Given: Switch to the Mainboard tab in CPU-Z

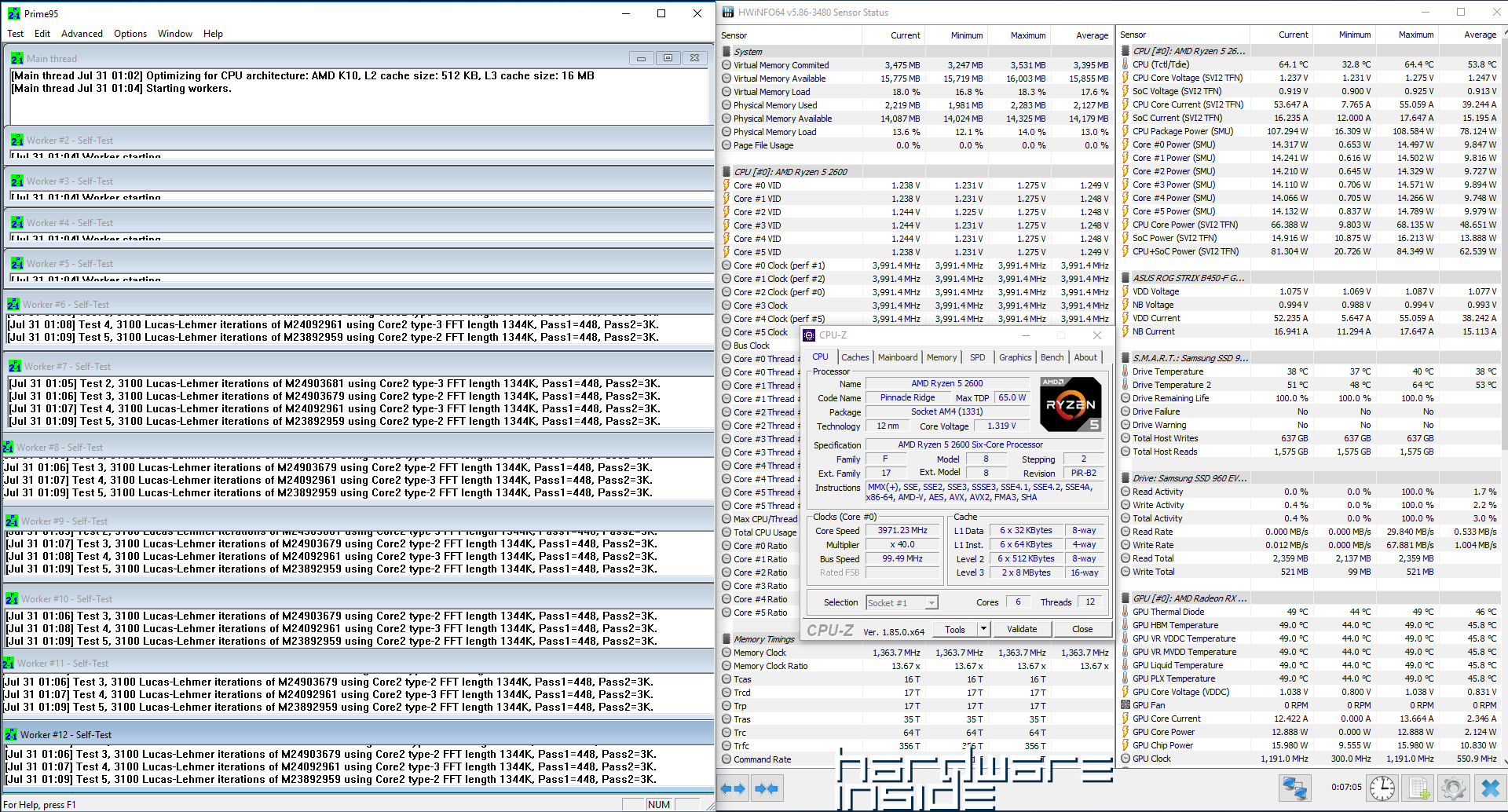Looking at the screenshot, I should tap(898, 357).
